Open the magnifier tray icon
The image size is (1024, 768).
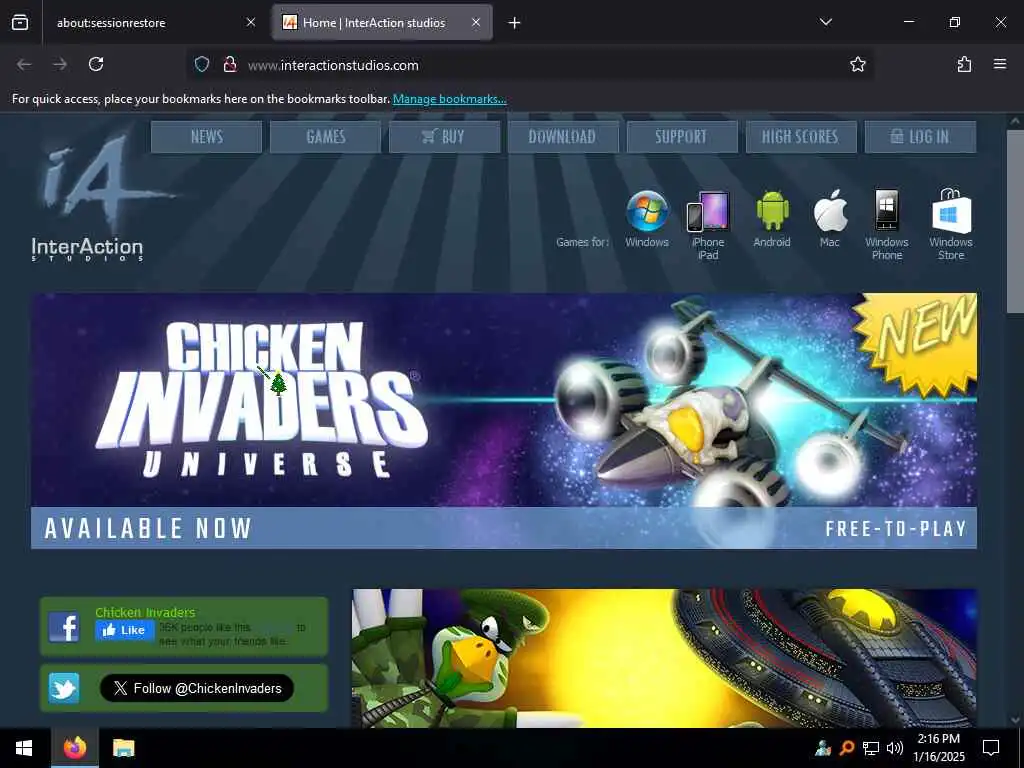tap(846, 748)
